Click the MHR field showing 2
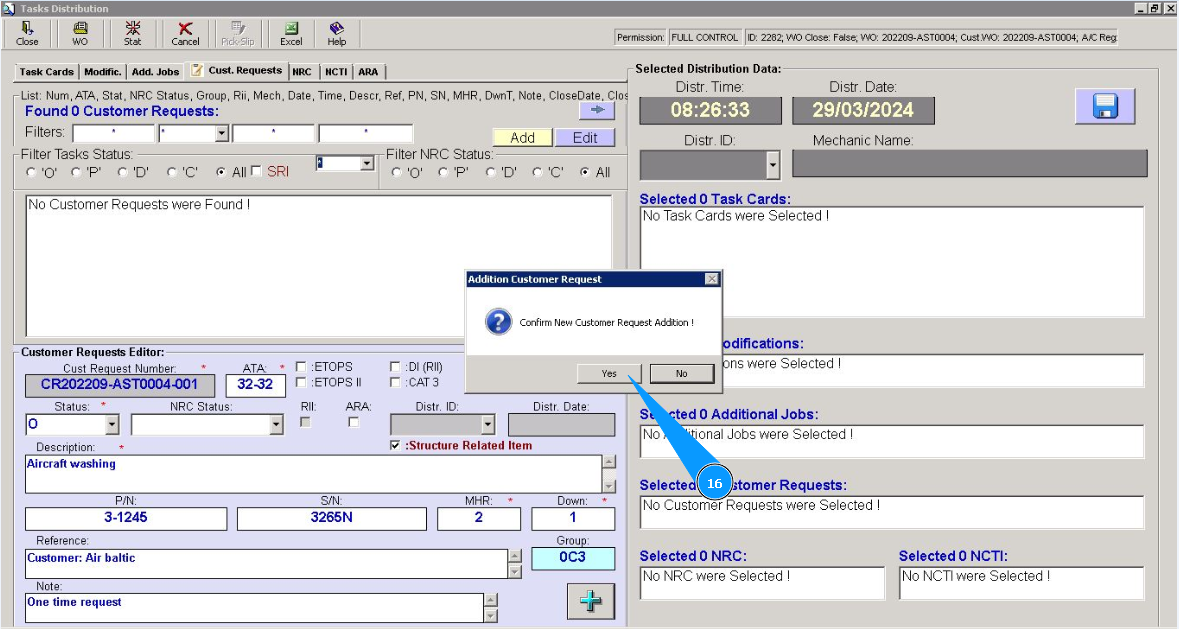 click(479, 519)
